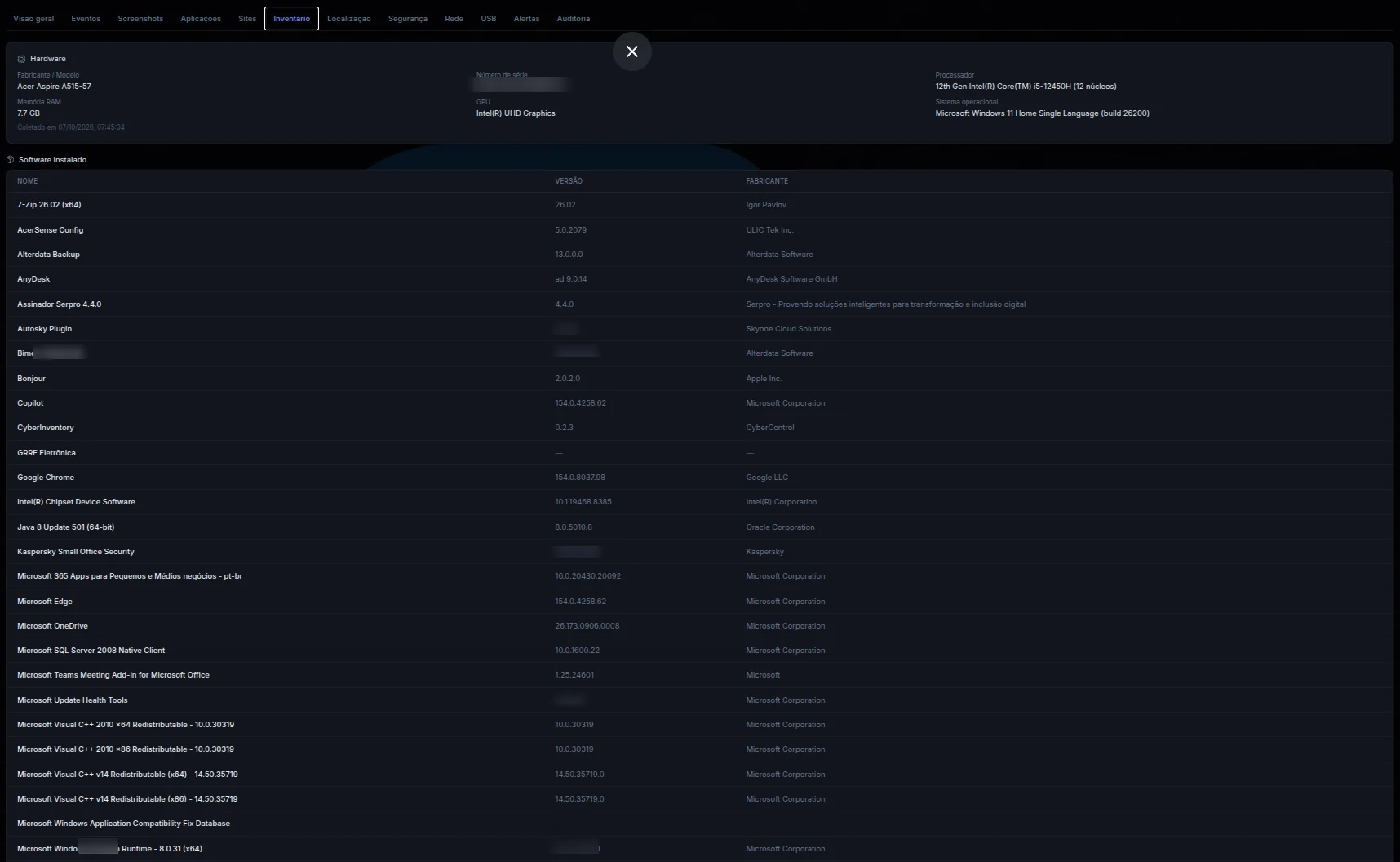Switch to the Auditoria tab

click(573, 19)
